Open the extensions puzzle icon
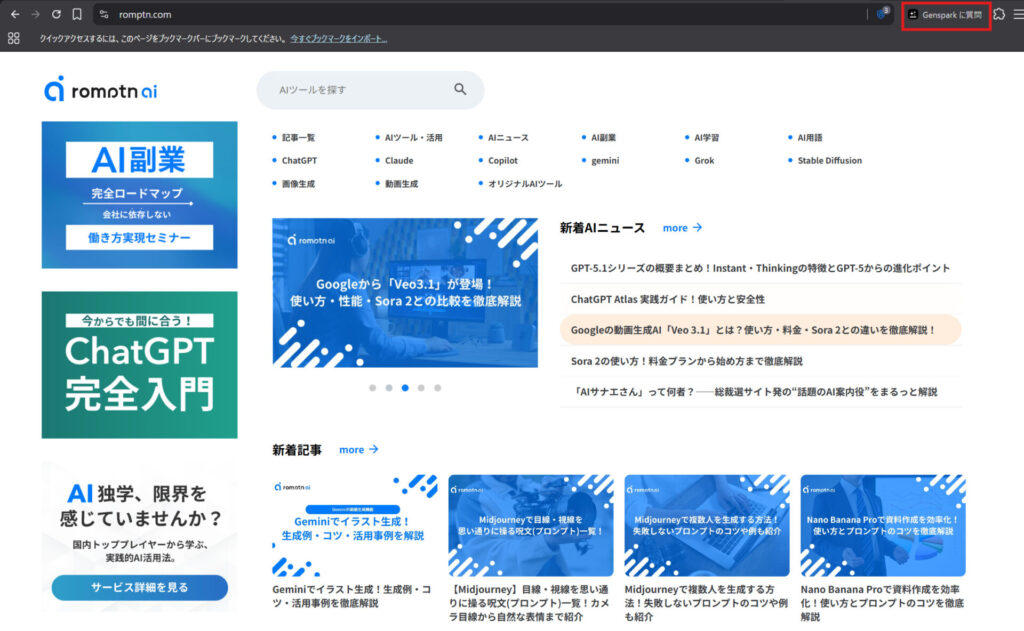The height and width of the screenshot is (631, 1024). coord(999,15)
